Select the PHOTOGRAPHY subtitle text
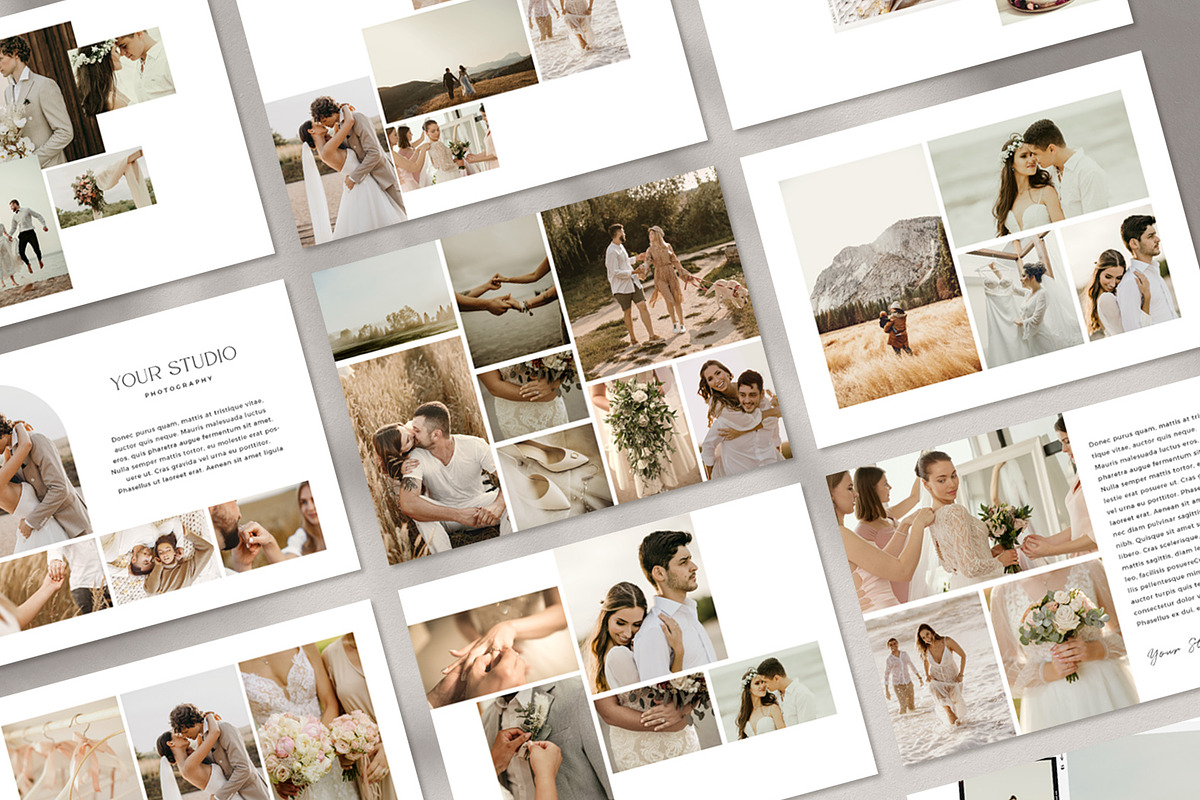 click(x=179, y=387)
